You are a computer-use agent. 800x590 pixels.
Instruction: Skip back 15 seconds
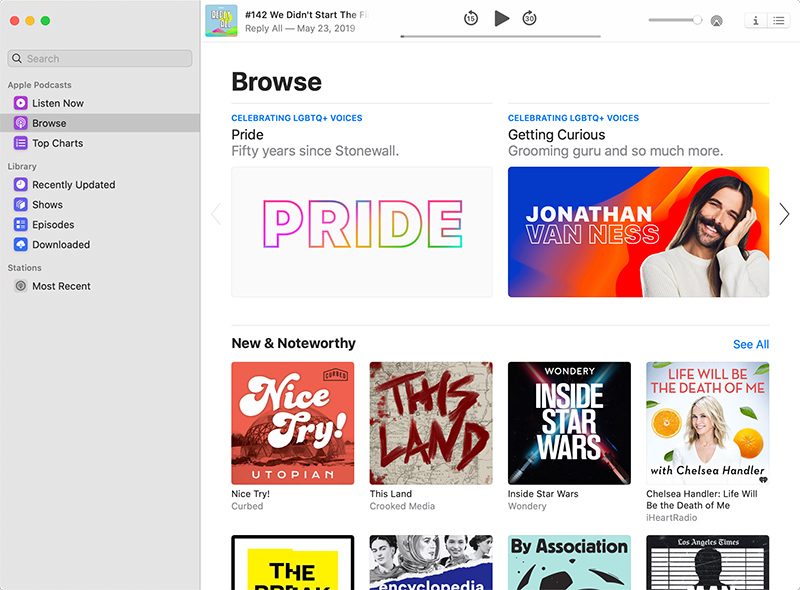point(471,19)
